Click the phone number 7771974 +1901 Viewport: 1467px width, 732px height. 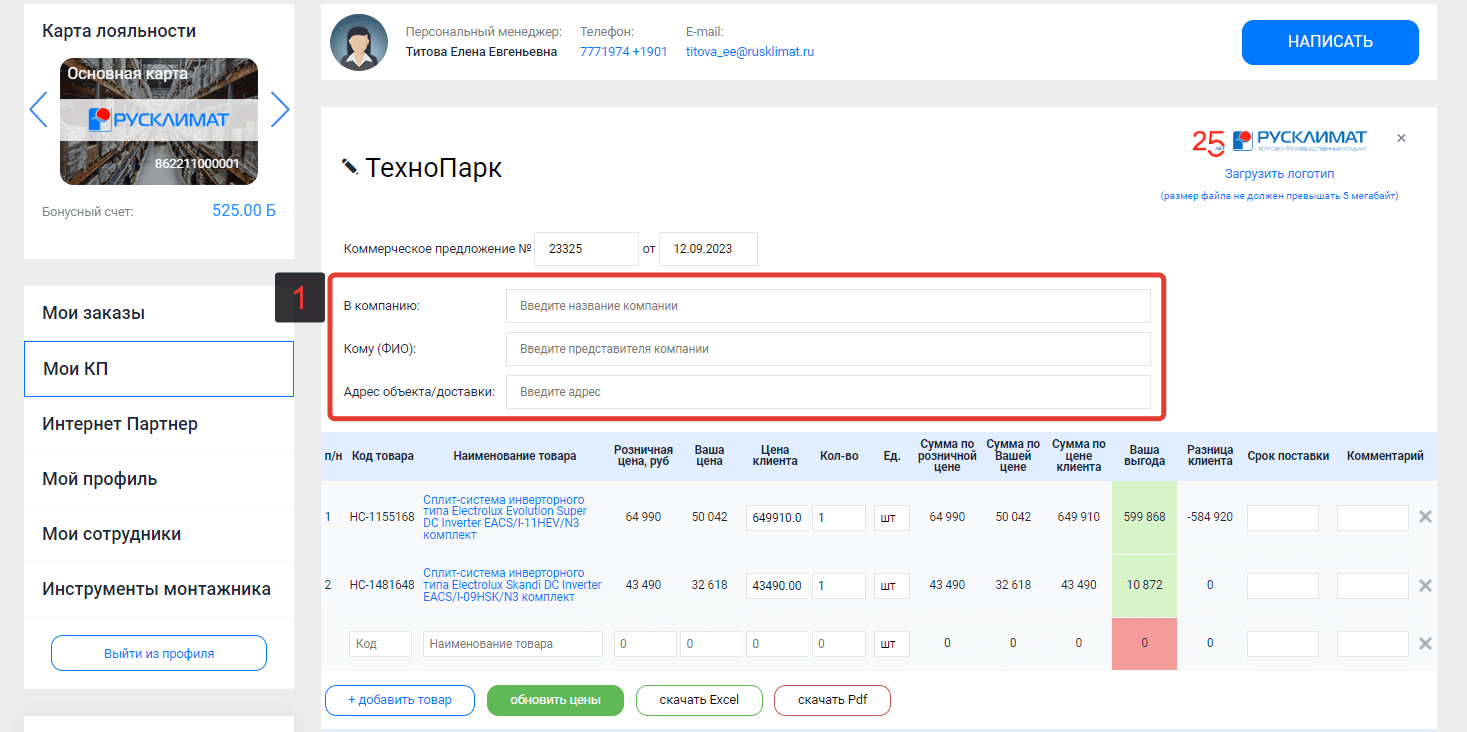click(x=623, y=52)
